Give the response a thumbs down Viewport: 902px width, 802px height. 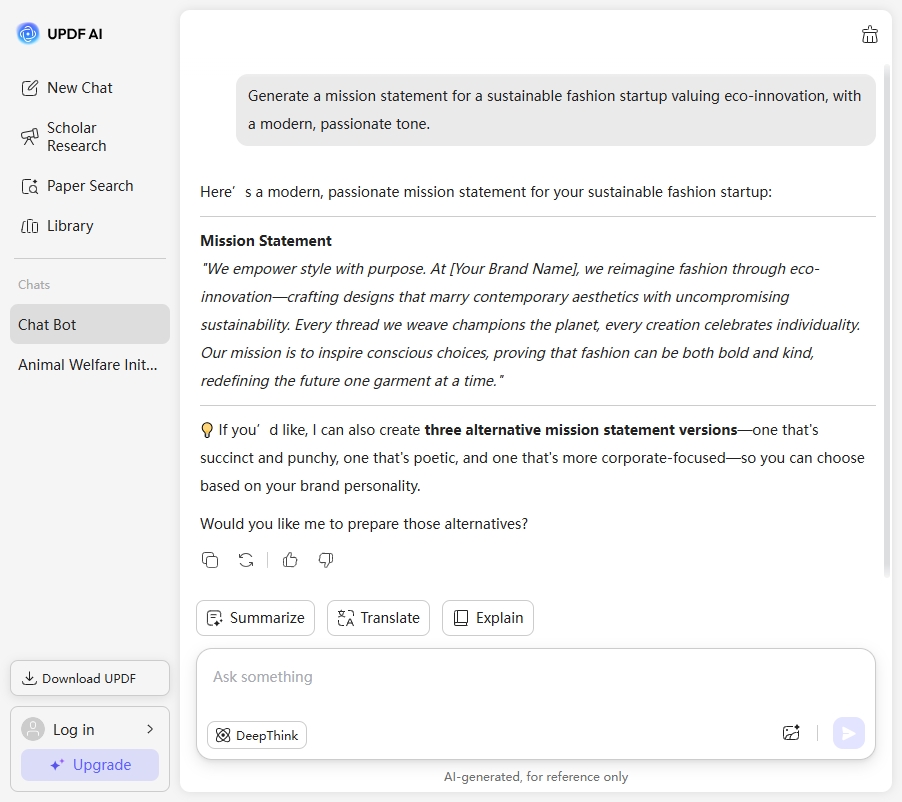tap(326, 560)
